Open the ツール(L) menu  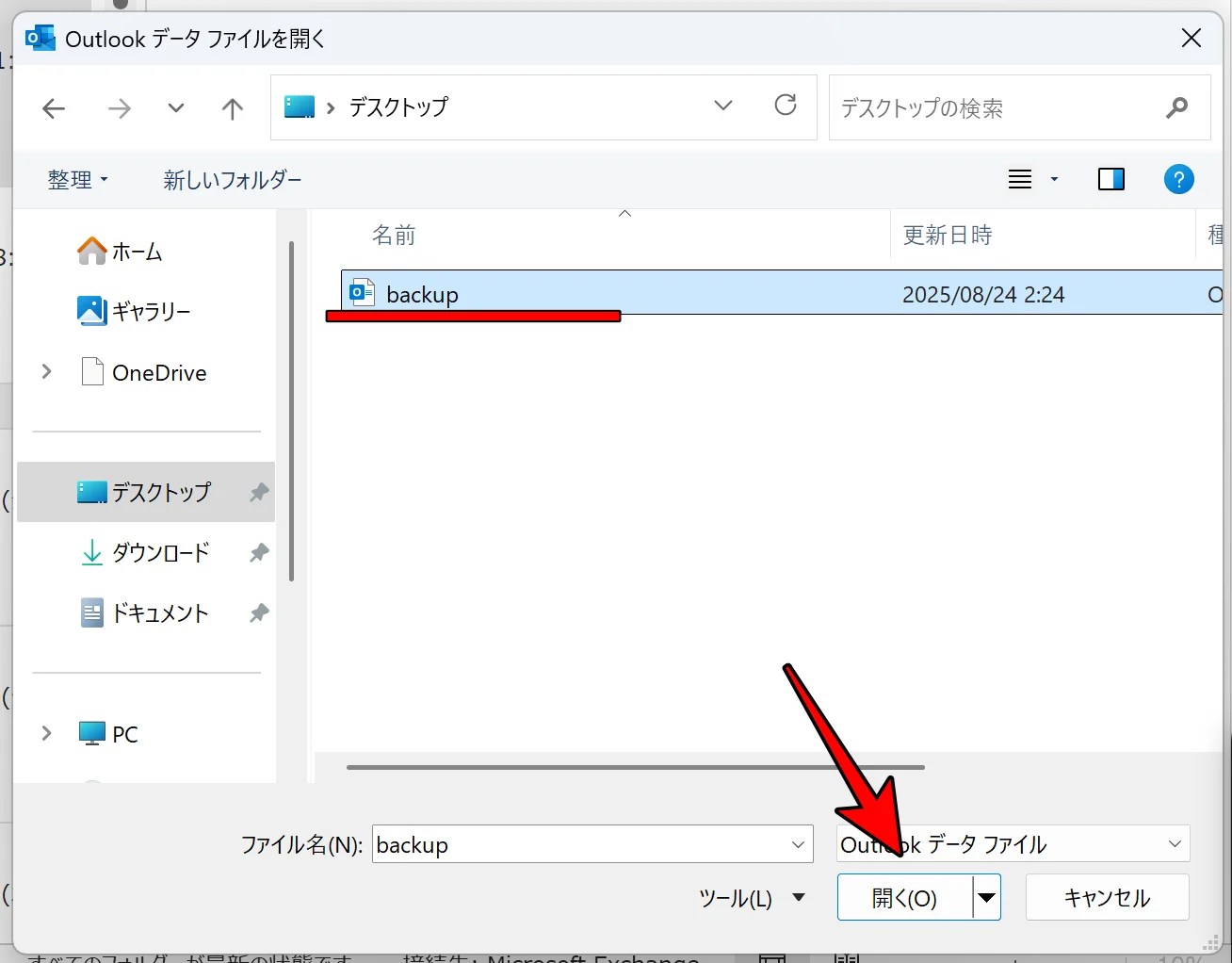(752, 898)
